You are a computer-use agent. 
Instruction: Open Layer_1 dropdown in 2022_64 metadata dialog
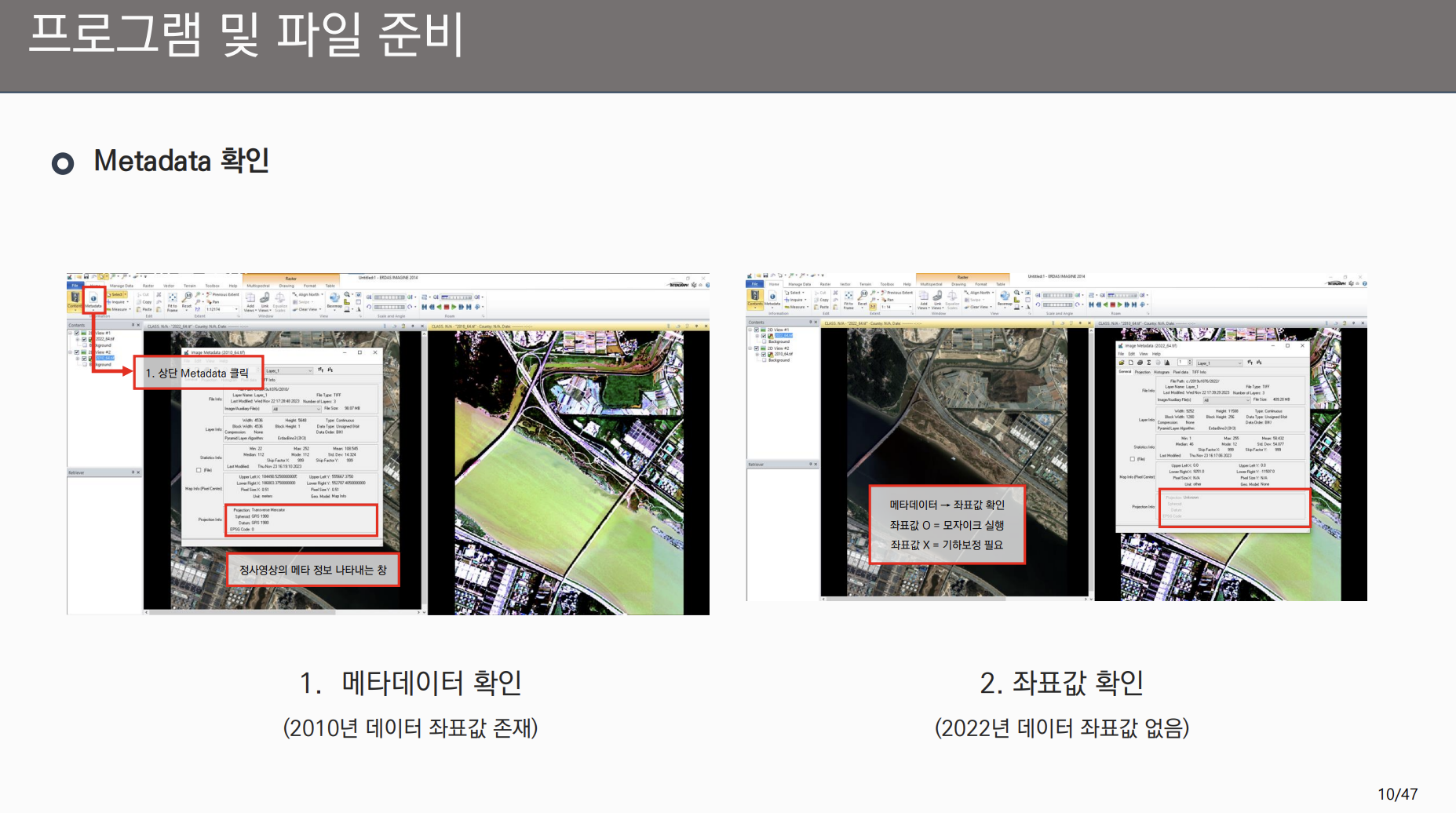pyautogui.click(x=1220, y=363)
